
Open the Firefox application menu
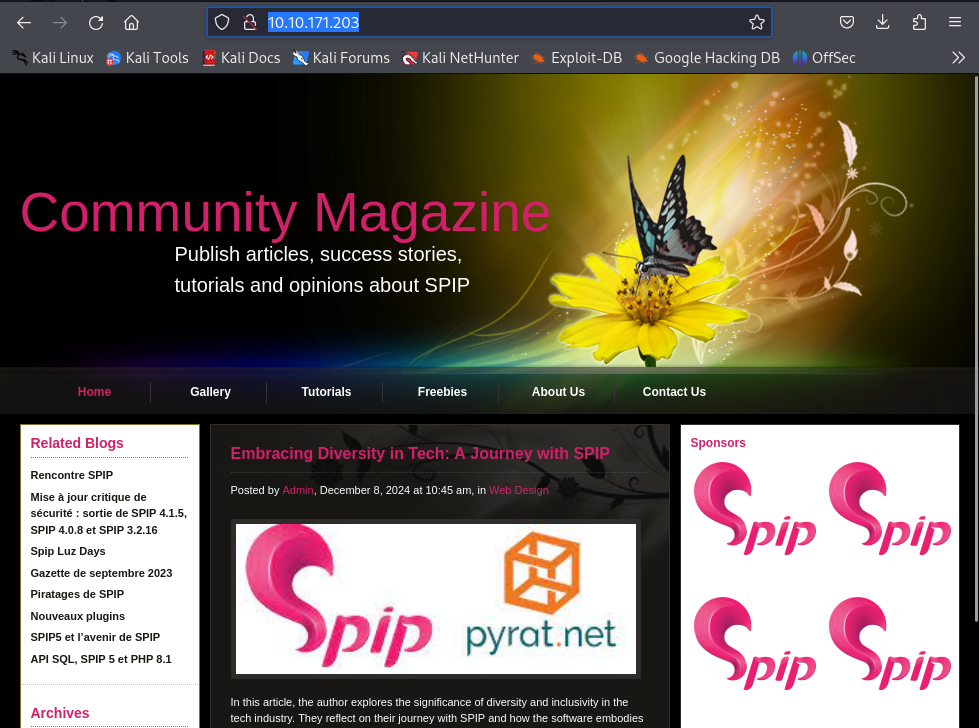(x=955, y=22)
